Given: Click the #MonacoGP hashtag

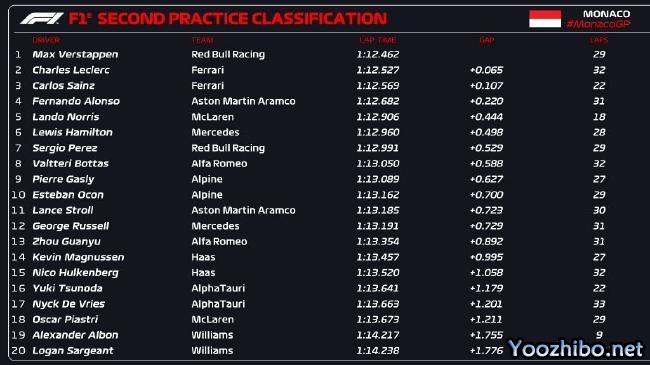Looking at the screenshot, I should tap(599, 24).
